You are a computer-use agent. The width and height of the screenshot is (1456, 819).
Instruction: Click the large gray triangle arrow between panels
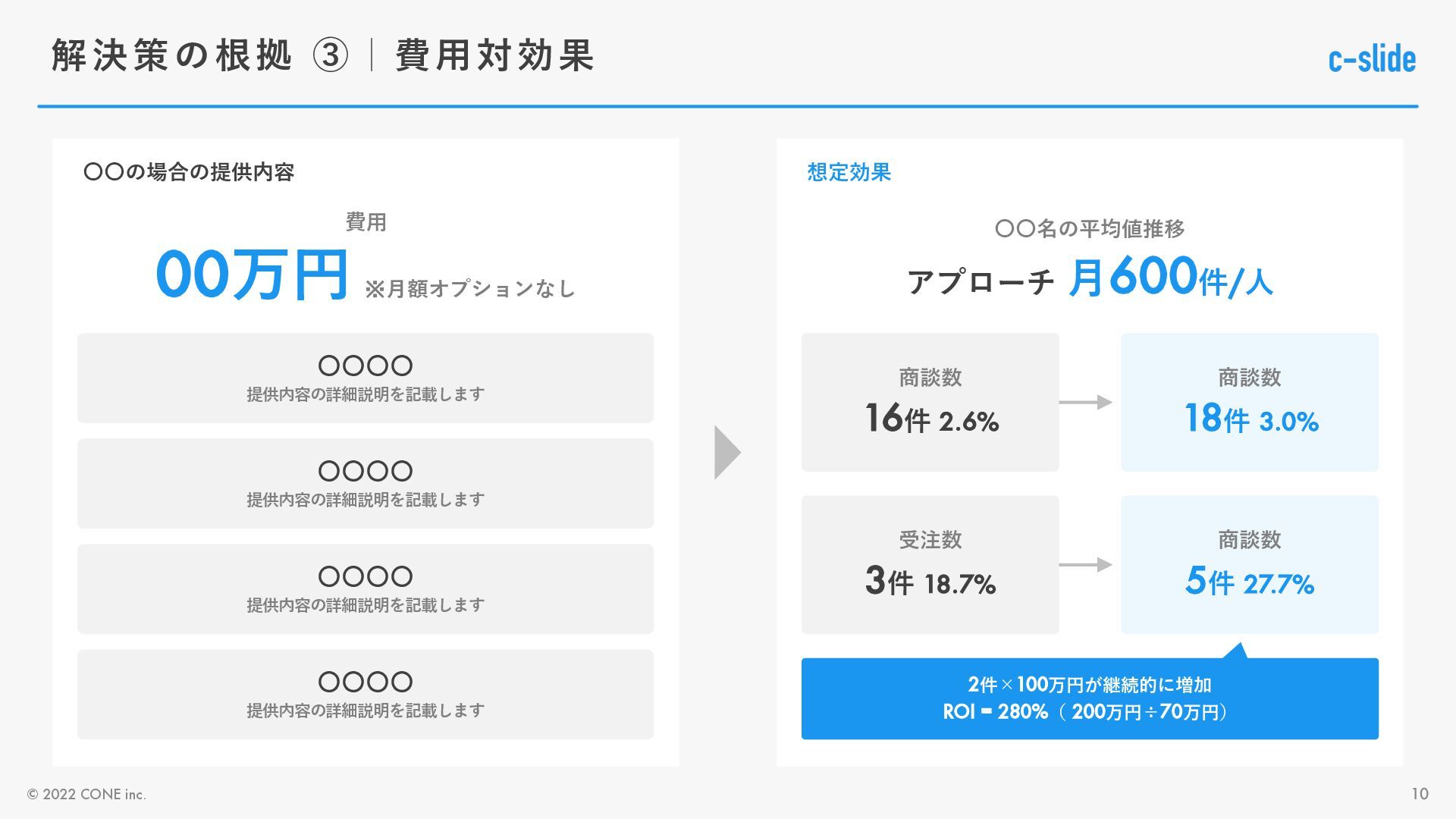coord(728,453)
